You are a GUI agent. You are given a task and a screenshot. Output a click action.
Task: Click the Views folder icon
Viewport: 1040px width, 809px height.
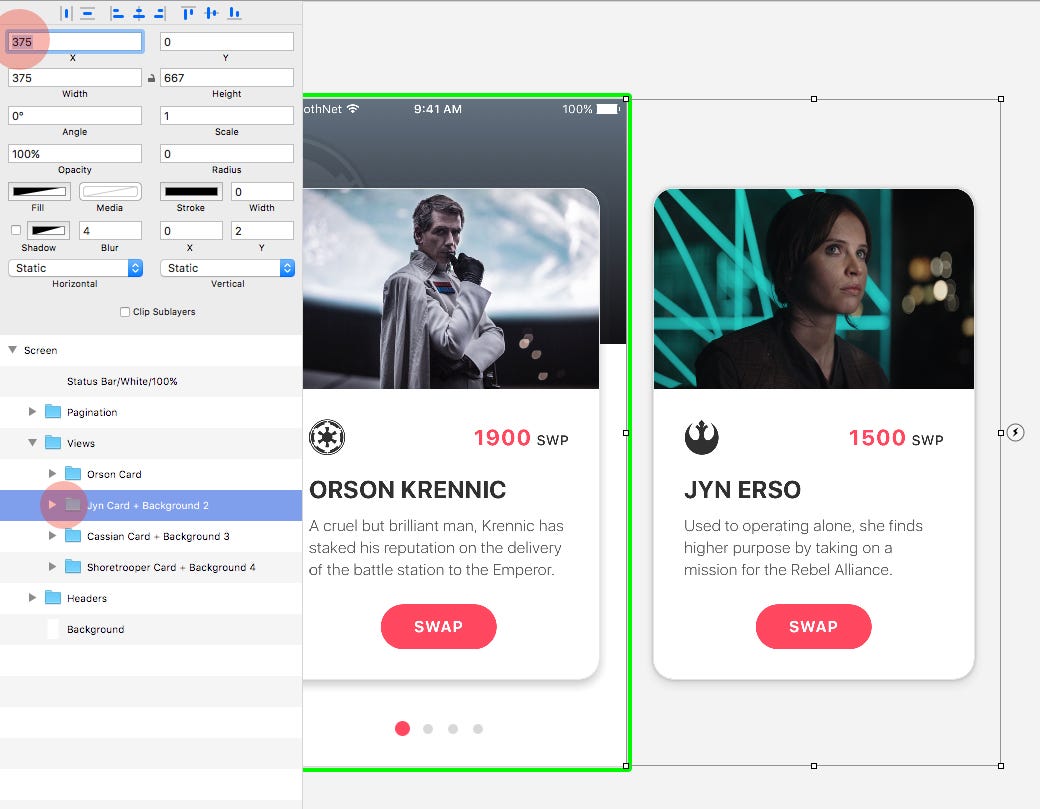pos(53,442)
